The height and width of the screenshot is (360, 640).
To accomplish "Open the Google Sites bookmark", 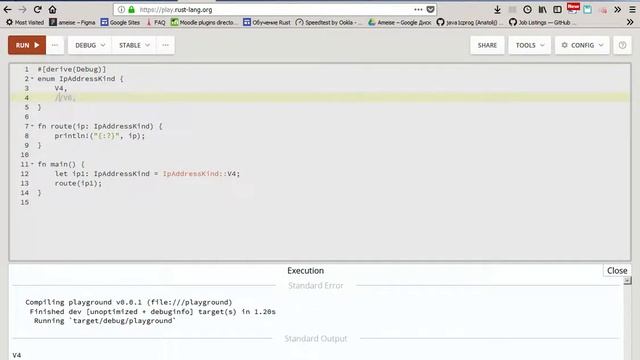I will 120,22.
